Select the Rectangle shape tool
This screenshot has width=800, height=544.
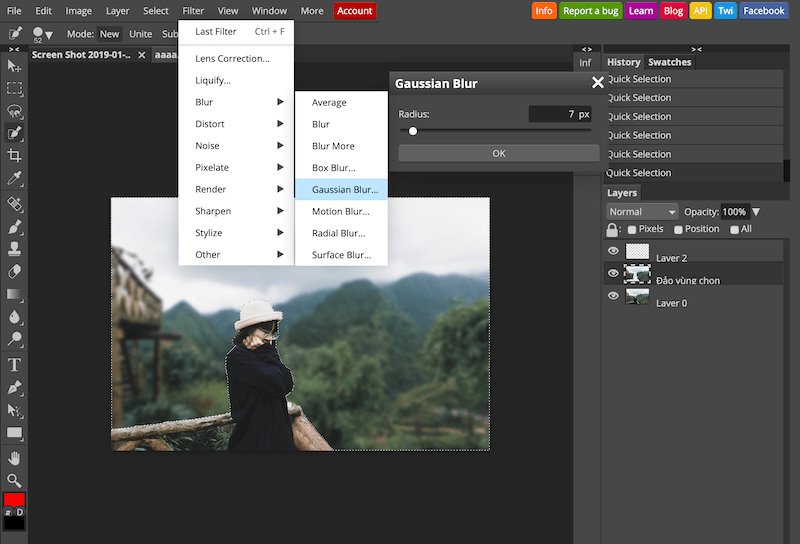pyautogui.click(x=14, y=433)
